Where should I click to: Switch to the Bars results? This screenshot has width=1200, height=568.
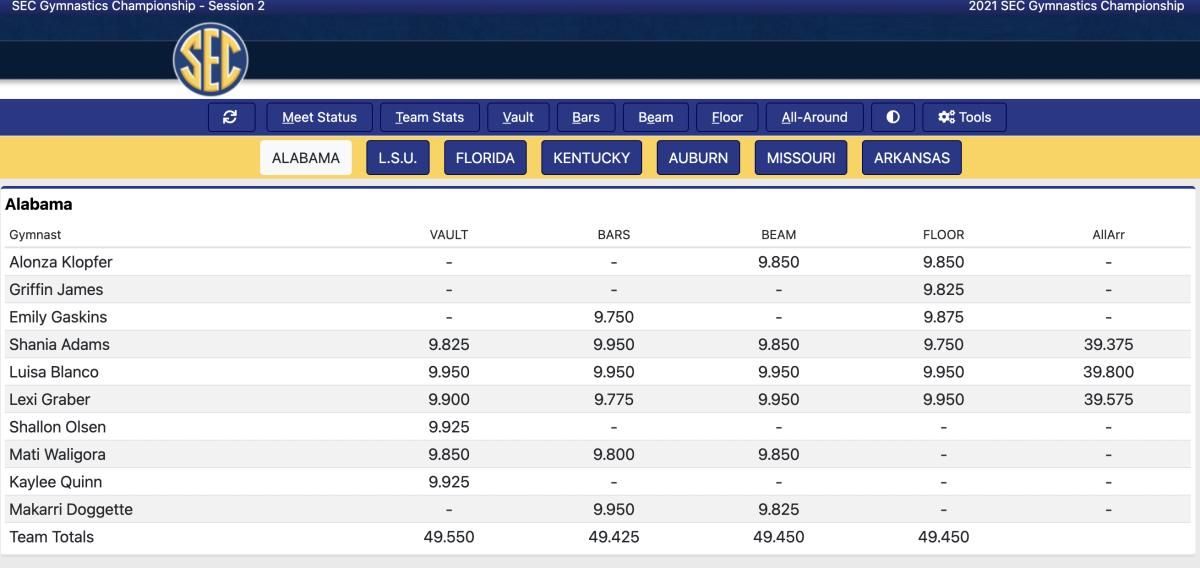[x=586, y=117]
